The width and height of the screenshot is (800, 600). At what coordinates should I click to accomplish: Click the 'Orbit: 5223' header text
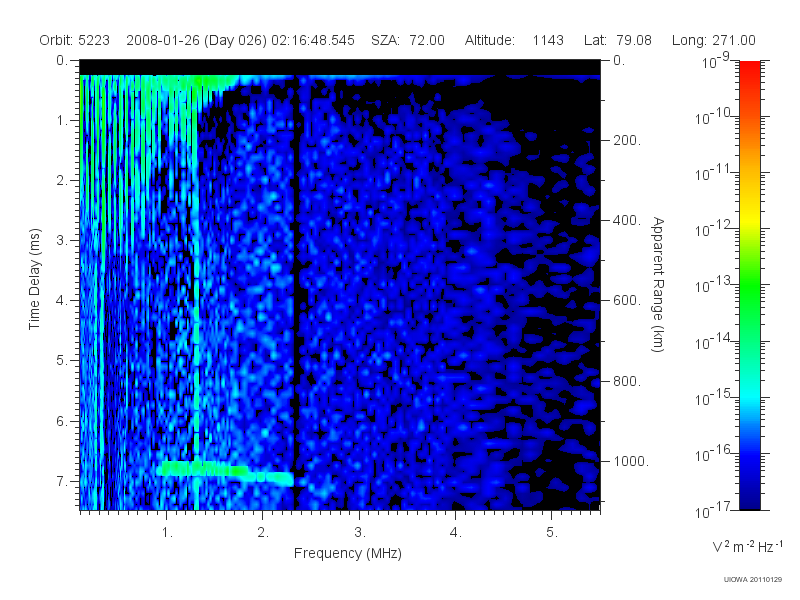(x=74, y=40)
